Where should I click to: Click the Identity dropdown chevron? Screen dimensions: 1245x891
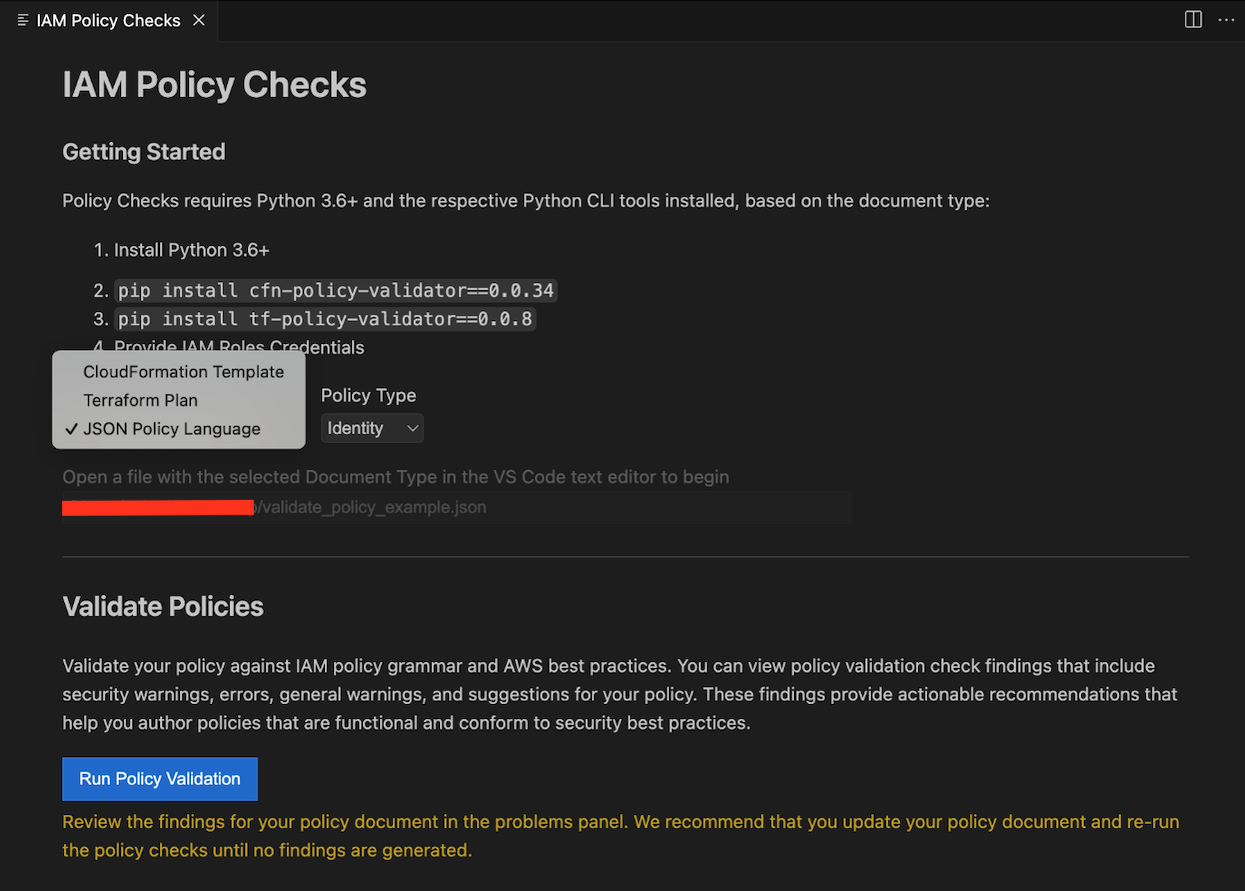(x=413, y=428)
